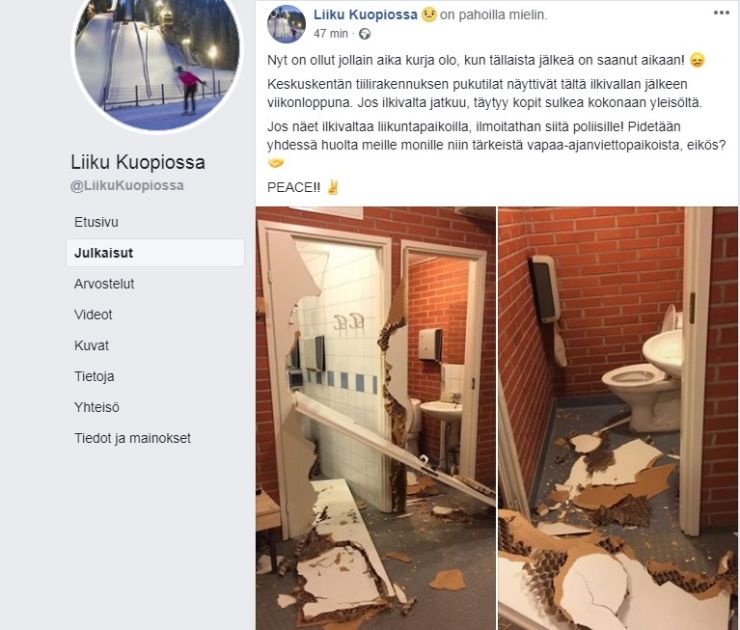Open the small Liiku Kuopiossa post avatar
This screenshot has height=630, width=740.
point(286,24)
